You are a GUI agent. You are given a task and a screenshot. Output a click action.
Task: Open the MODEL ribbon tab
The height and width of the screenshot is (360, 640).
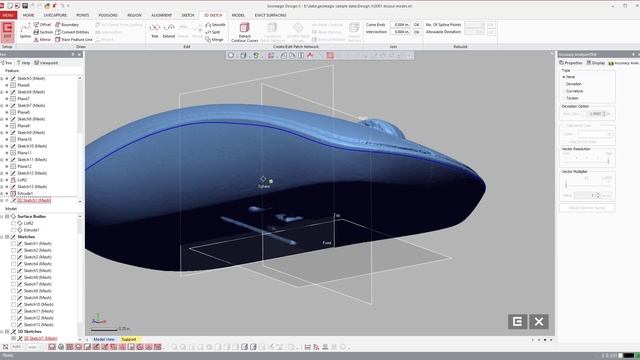[x=238, y=15]
